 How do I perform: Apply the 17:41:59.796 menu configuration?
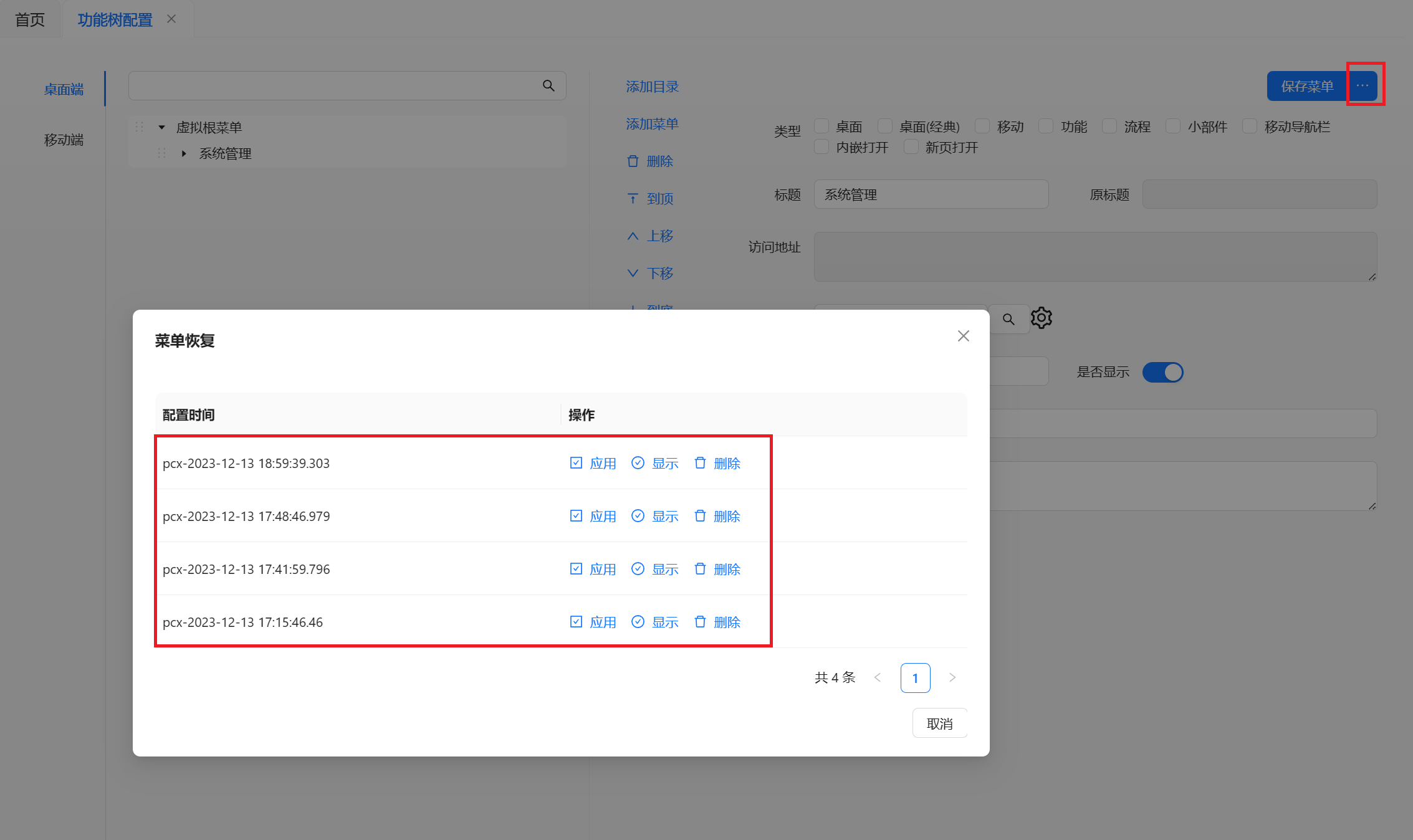point(593,569)
